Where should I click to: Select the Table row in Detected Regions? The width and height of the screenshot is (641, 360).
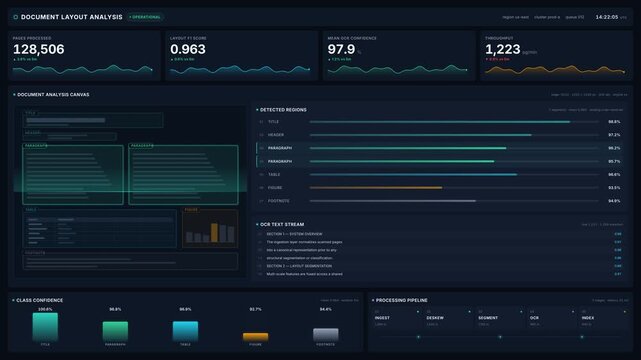(x=440, y=174)
